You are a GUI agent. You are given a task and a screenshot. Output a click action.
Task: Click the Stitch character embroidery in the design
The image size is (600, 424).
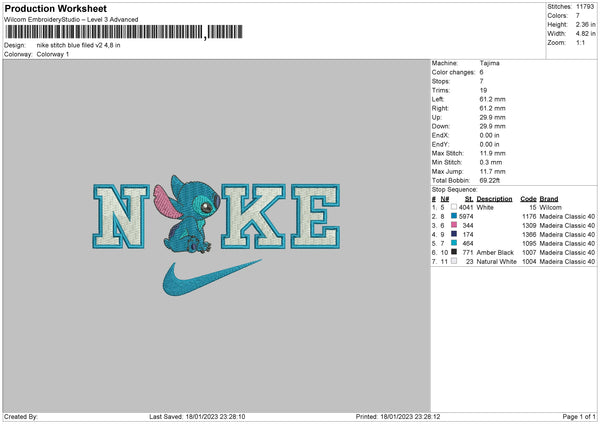187,214
